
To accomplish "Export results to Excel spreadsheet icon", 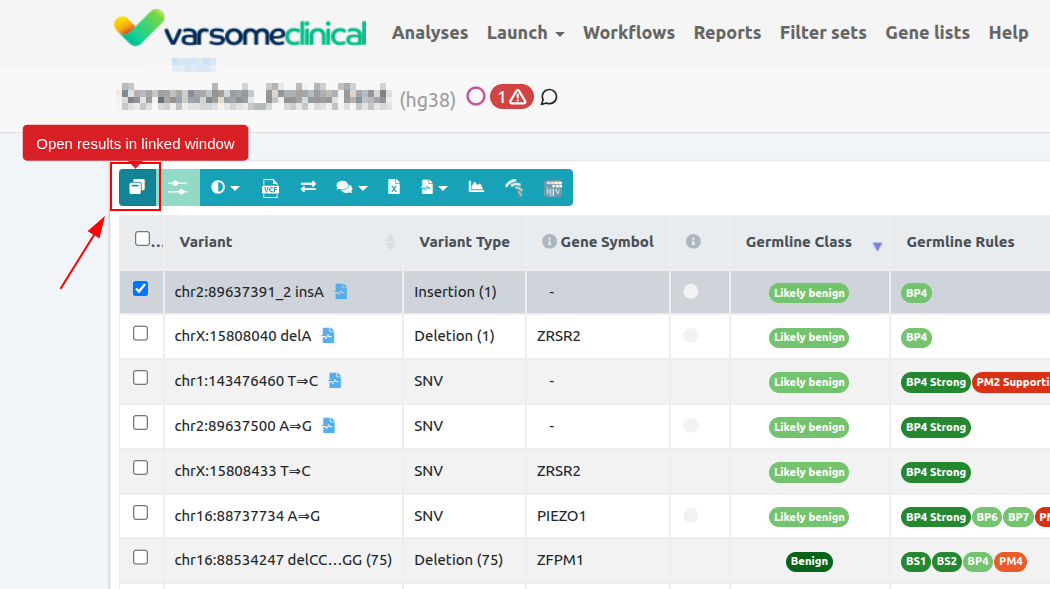I will point(394,187).
